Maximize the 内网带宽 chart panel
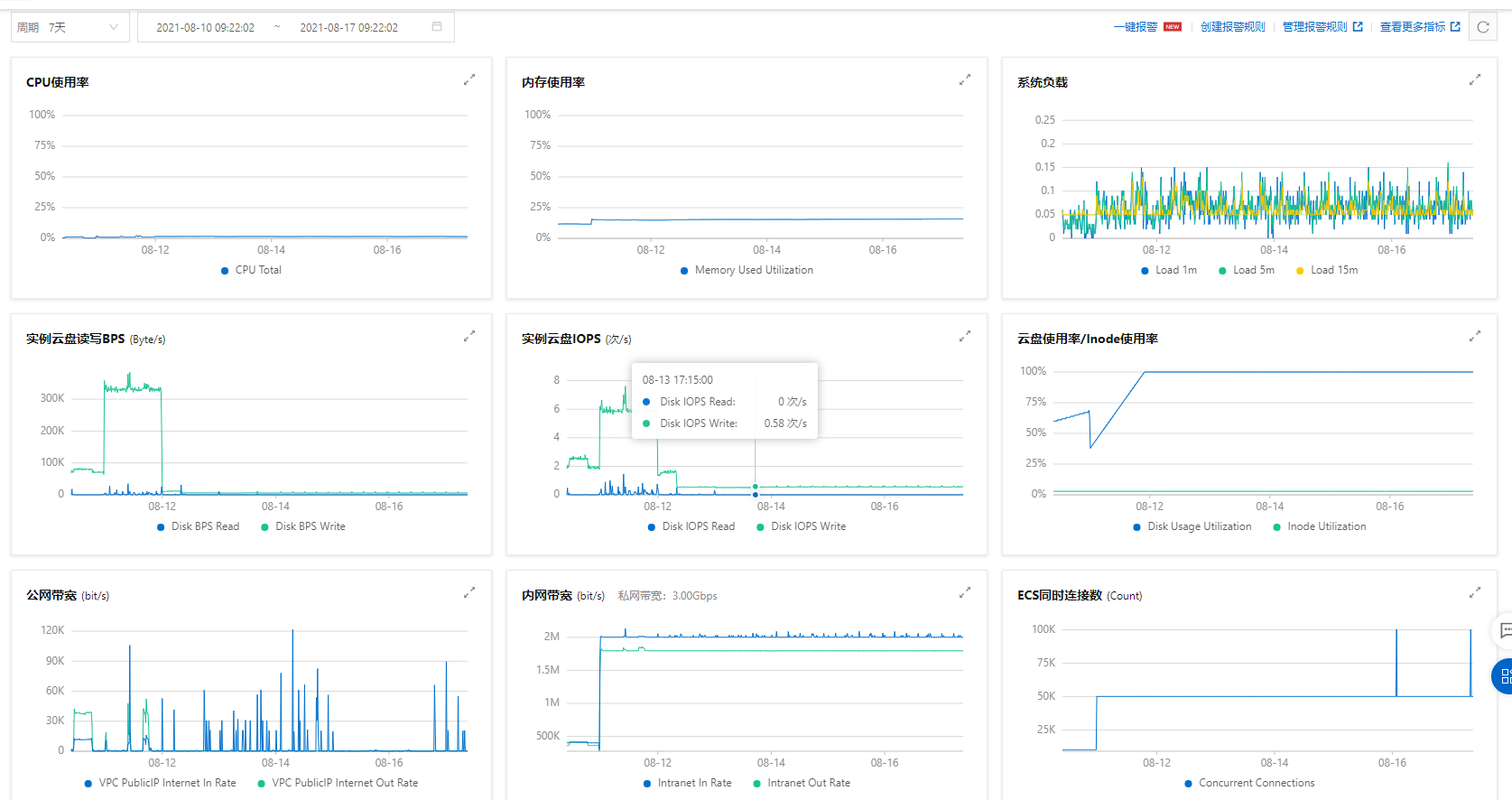1512x800 pixels. pyautogui.click(x=965, y=592)
